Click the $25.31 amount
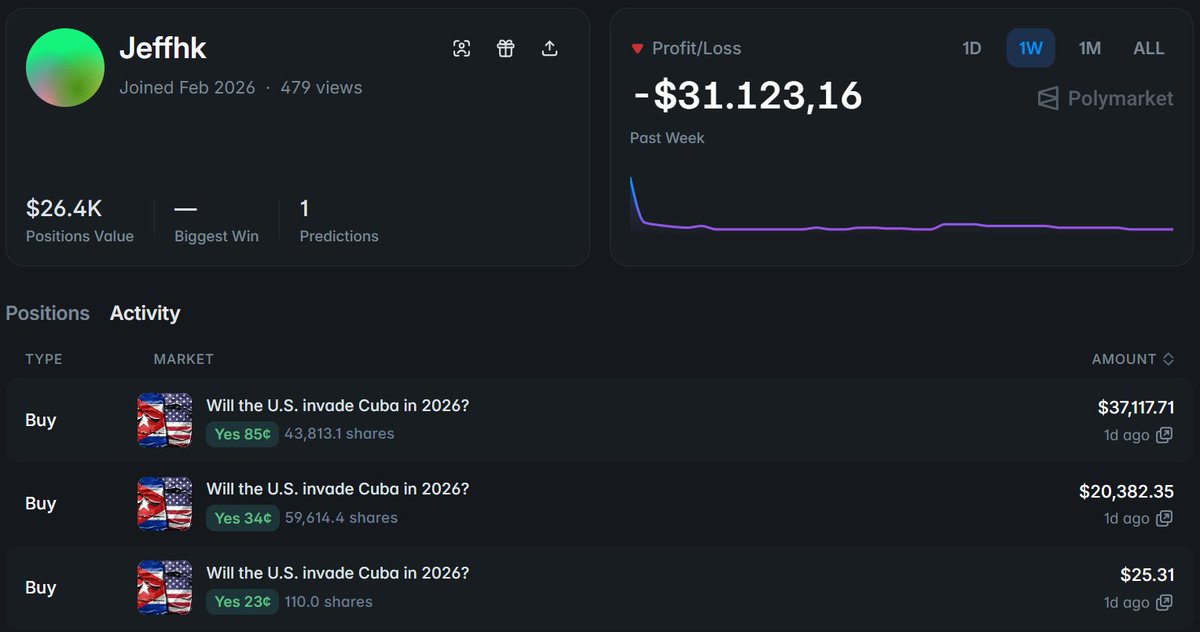The width and height of the screenshot is (1200, 632). click(x=1148, y=575)
